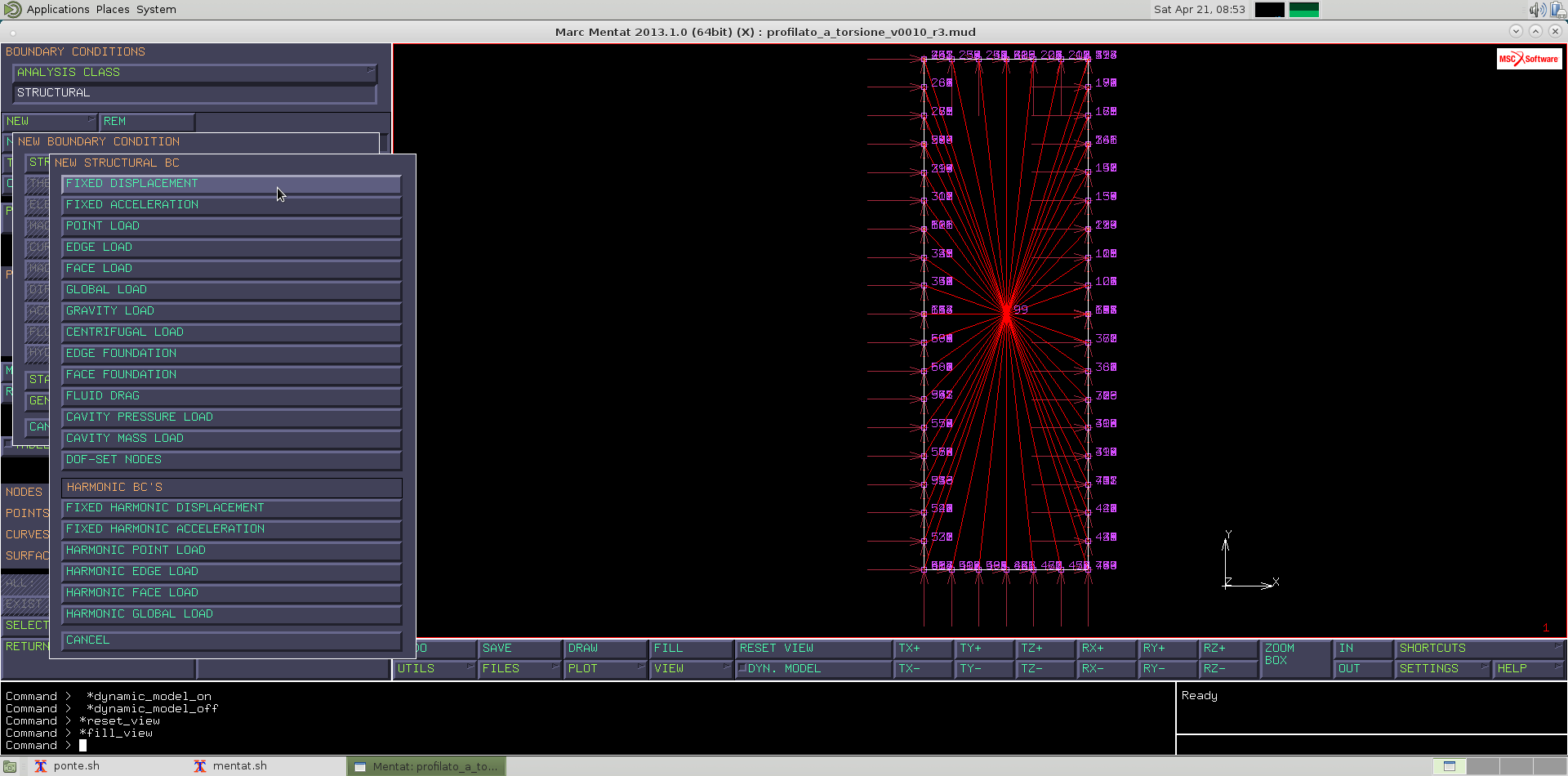Viewport: 1568px width, 776px height.
Task: Choose GLOBAL LOAD entry
Action: click(231, 290)
